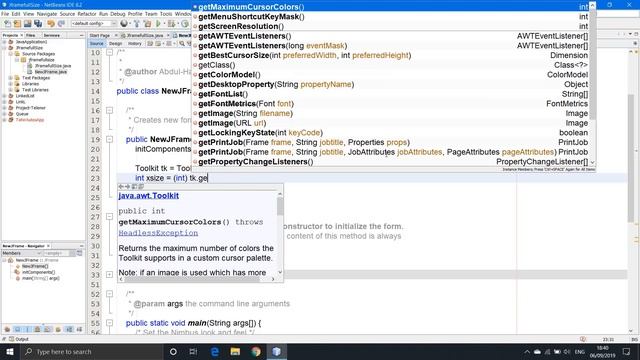Image resolution: width=640 pixels, height=360 pixels.
Task: Open HeadlessException link in Javadoc popup
Action: [x=158, y=233]
